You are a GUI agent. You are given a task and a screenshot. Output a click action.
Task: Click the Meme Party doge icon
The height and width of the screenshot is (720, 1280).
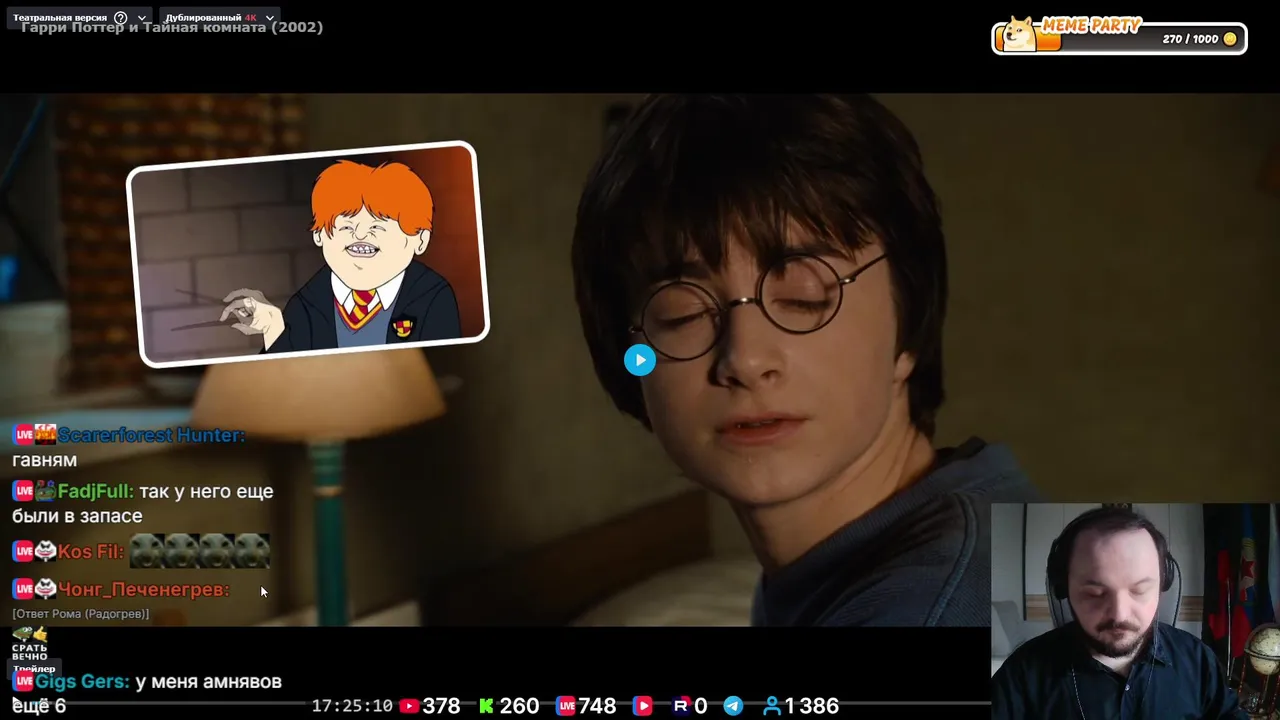point(1020,32)
